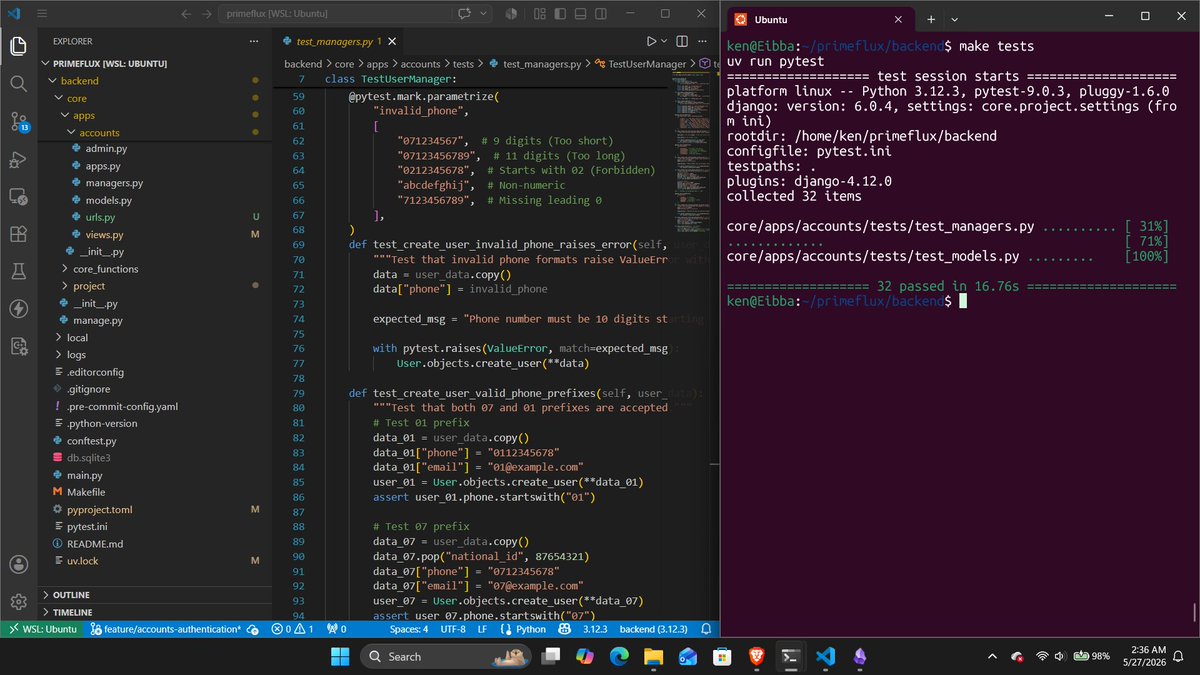Change end of line via LF

tap(482, 629)
